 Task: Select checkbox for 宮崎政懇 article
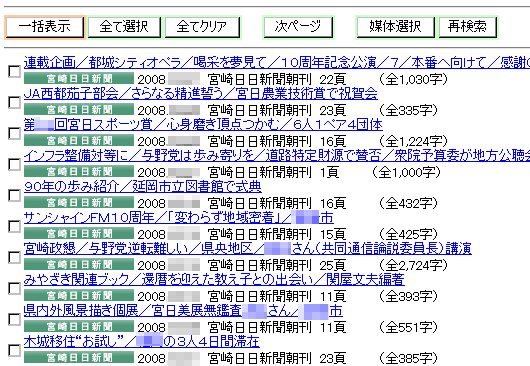point(14,257)
